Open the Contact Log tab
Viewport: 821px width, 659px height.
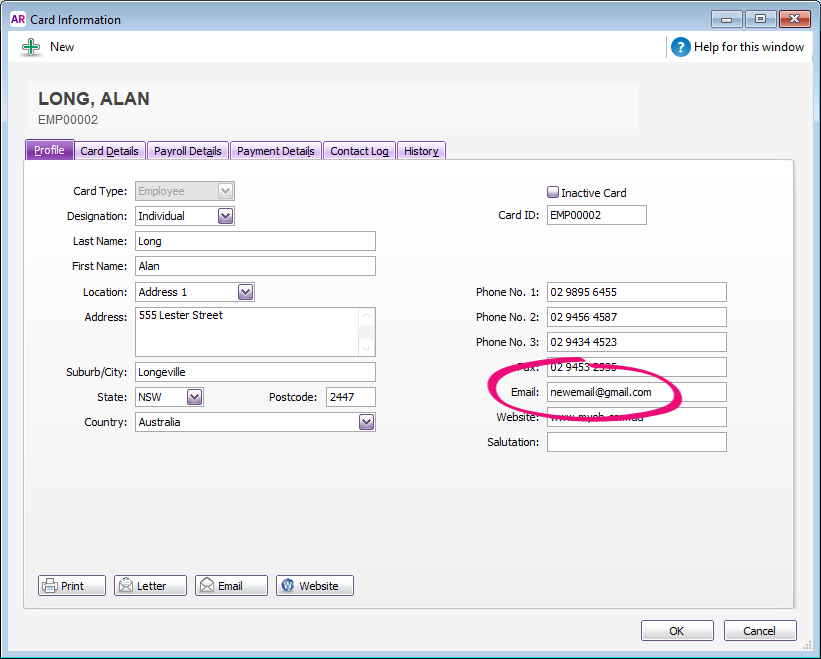click(359, 151)
